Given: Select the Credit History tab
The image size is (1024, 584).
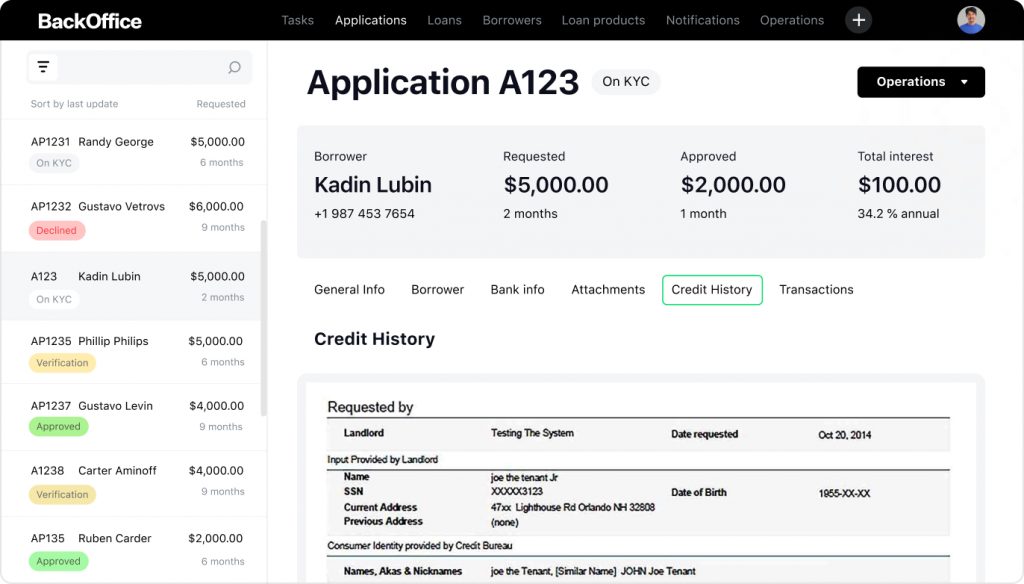Looking at the screenshot, I should pyautogui.click(x=712, y=289).
